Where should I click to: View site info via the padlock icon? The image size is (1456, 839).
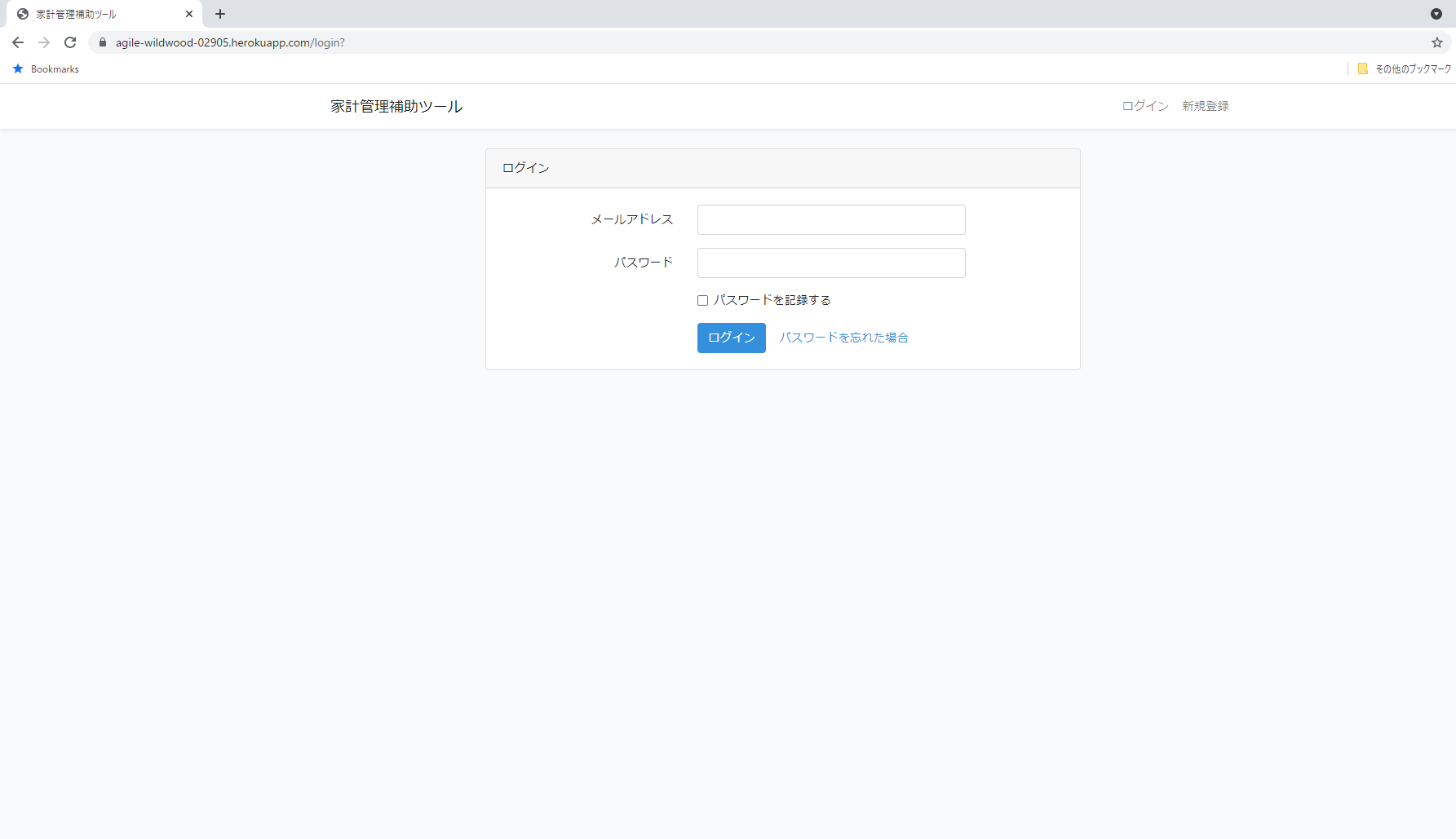(103, 42)
